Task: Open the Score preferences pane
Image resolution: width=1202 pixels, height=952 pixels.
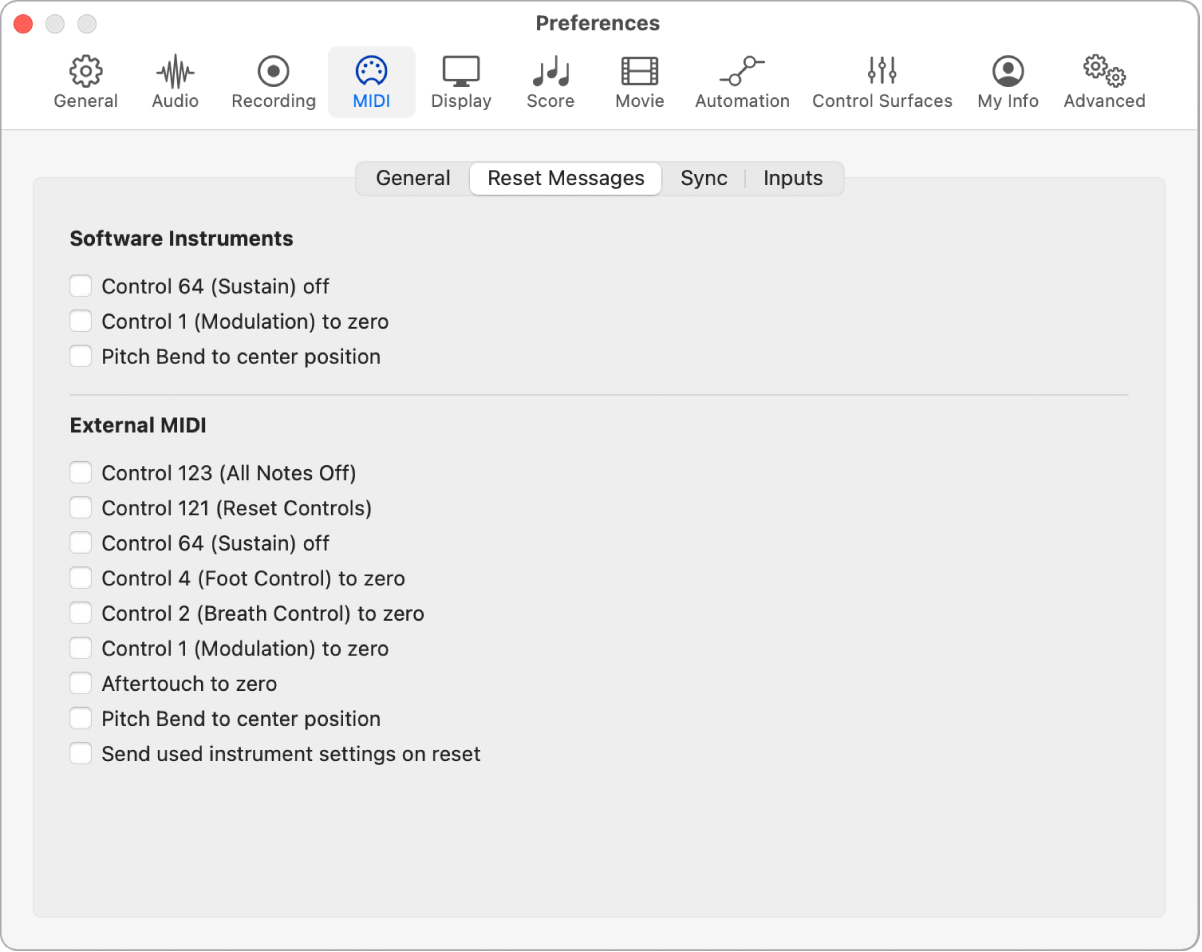Action: [549, 80]
